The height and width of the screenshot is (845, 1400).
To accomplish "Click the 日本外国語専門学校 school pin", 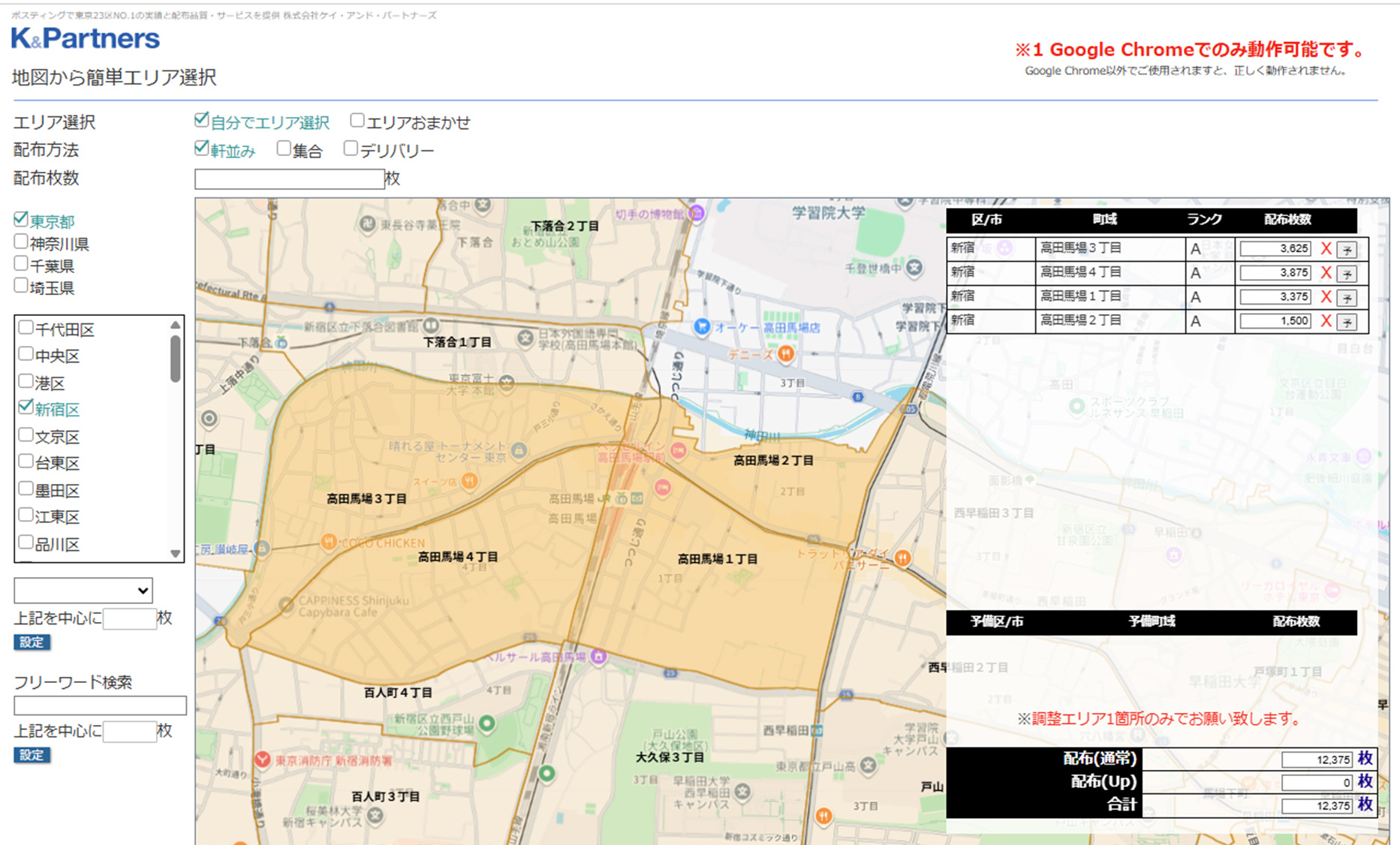I will 525,338.
